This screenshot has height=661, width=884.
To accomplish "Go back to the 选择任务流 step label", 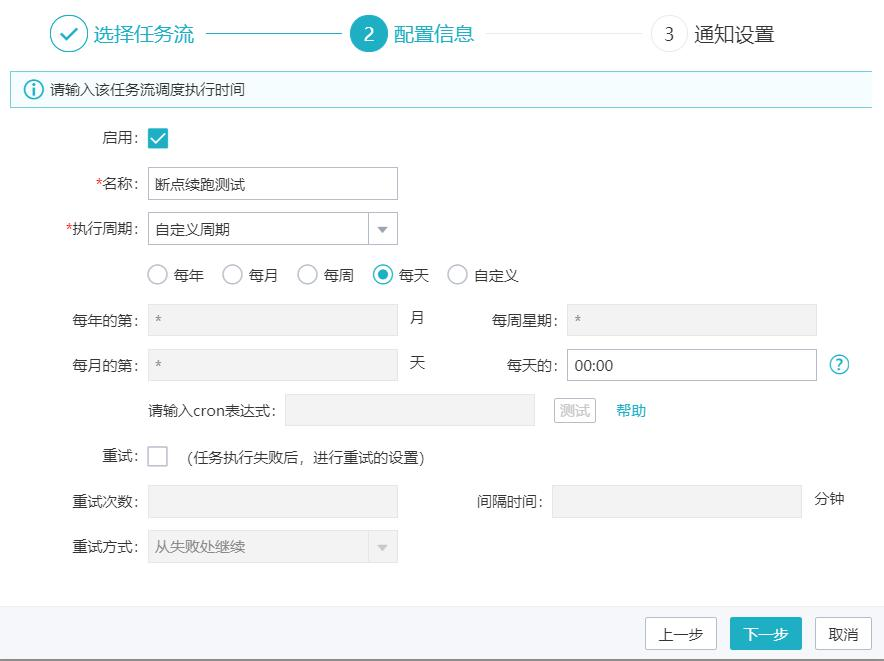I will coord(144,35).
